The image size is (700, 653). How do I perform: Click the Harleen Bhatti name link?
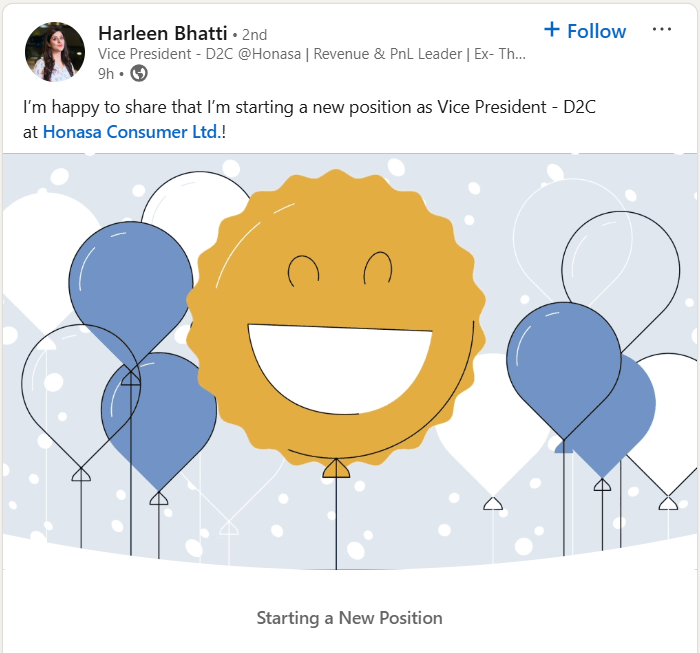point(162,32)
